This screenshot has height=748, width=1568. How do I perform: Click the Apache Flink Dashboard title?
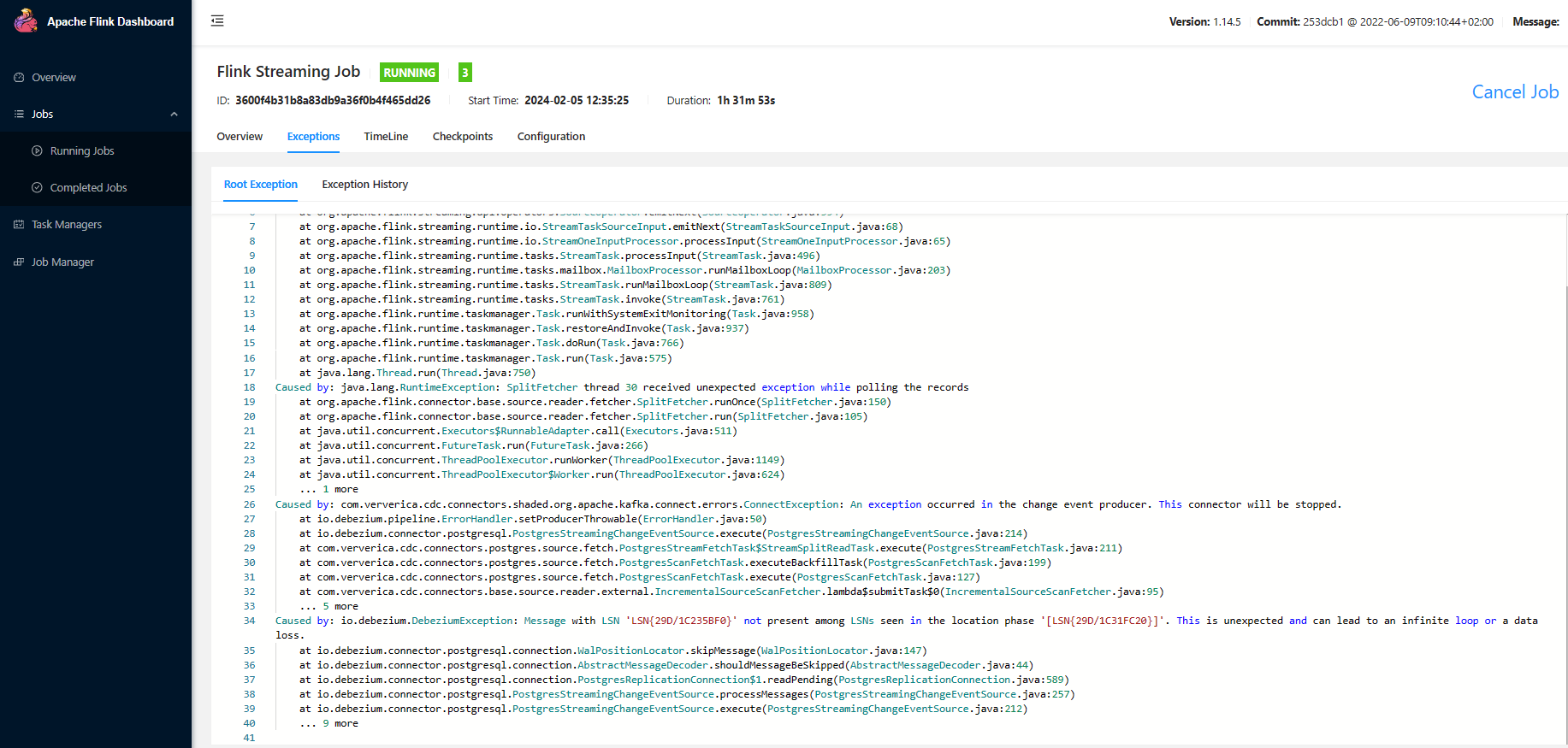point(110,21)
